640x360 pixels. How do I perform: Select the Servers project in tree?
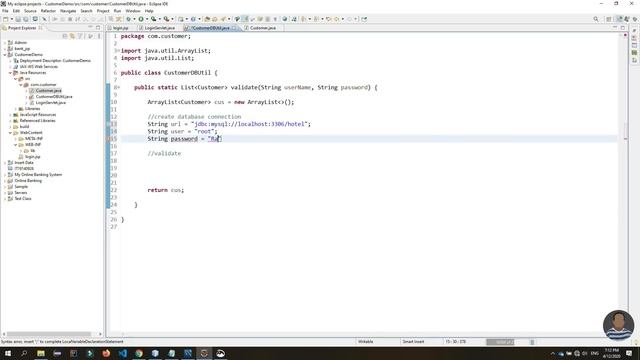21,193
